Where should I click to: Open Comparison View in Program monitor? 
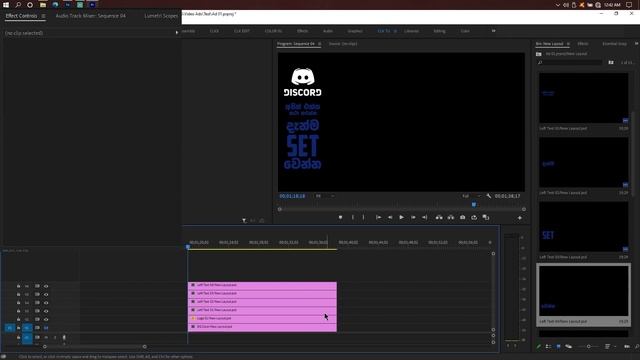pos(486,218)
